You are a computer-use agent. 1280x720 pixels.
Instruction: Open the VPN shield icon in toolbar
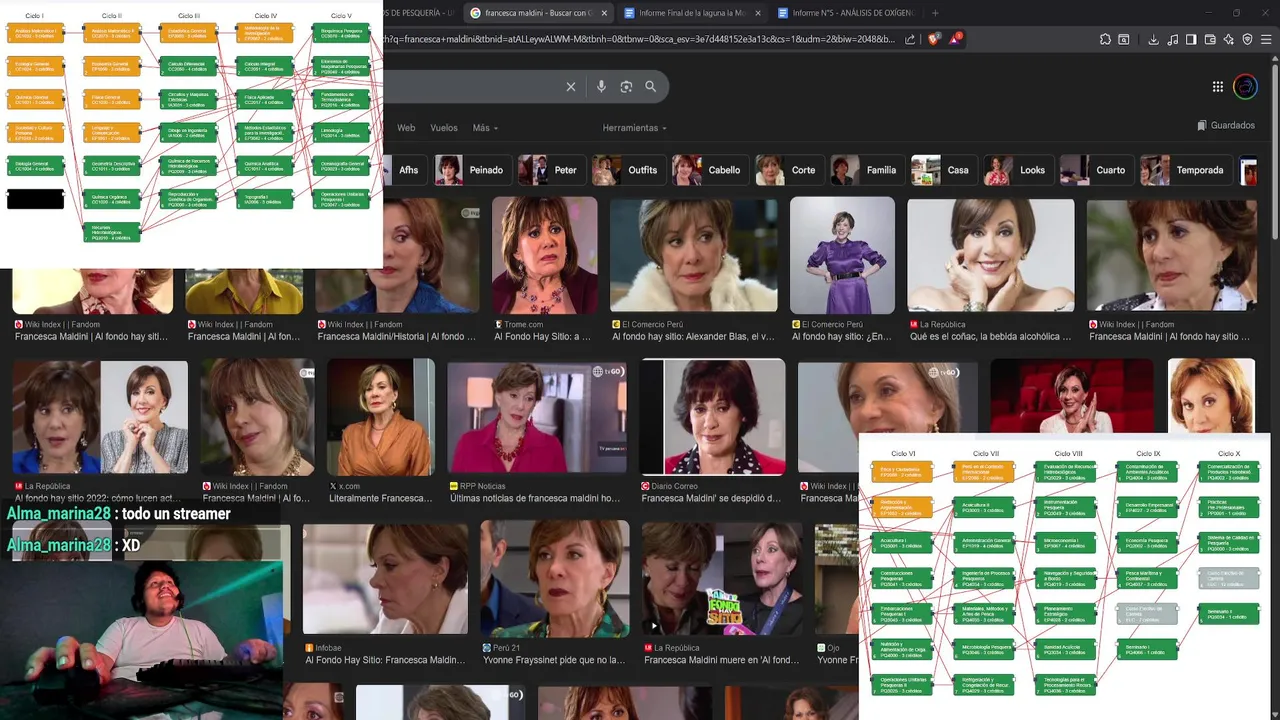[x=1248, y=40]
